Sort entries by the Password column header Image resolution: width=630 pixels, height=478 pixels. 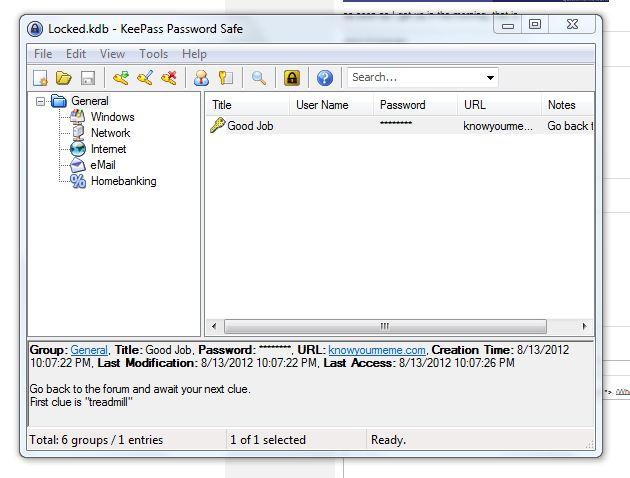click(x=415, y=105)
